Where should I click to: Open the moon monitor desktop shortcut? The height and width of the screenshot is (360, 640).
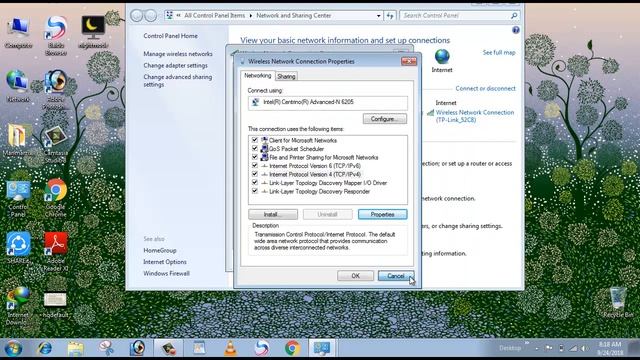pos(93,32)
